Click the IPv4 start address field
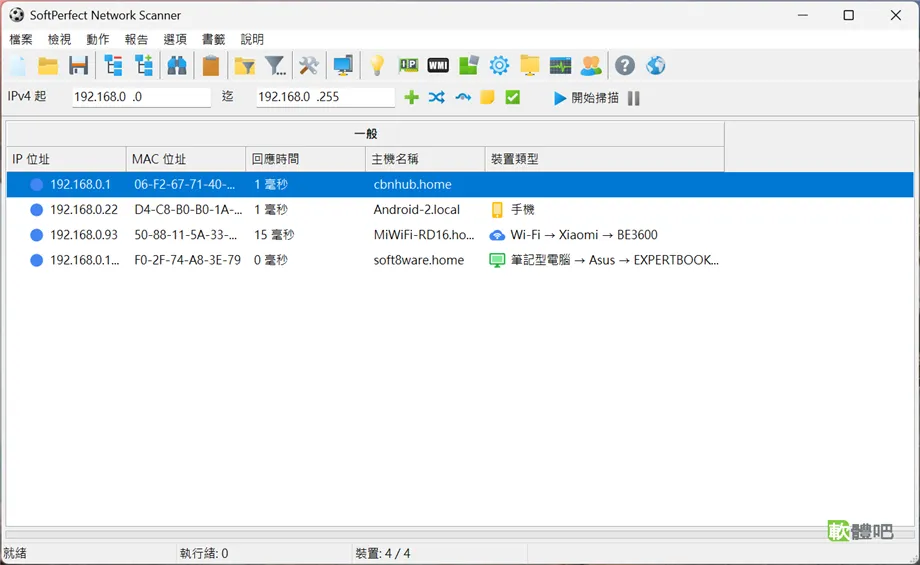Image resolution: width=920 pixels, height=565 pixels. point(141,97)
